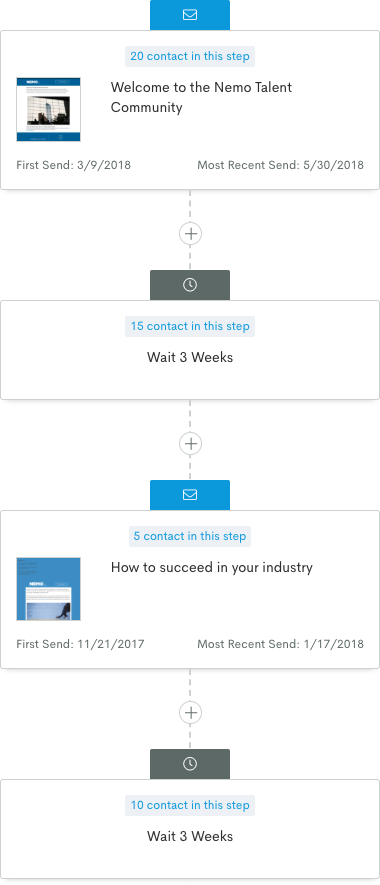
Task: Add a step after the first Wait 3 Weeks
Action: click(x=190, y=444)
